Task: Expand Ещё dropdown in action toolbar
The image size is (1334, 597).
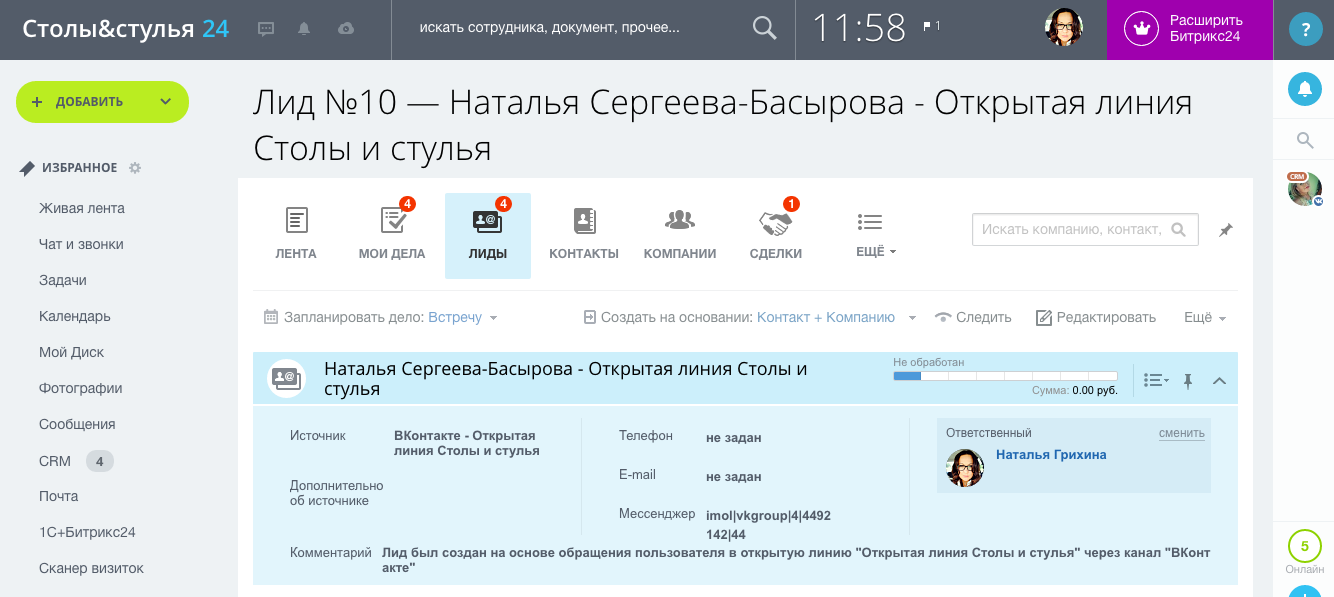Action: [x=1205, y=317]
